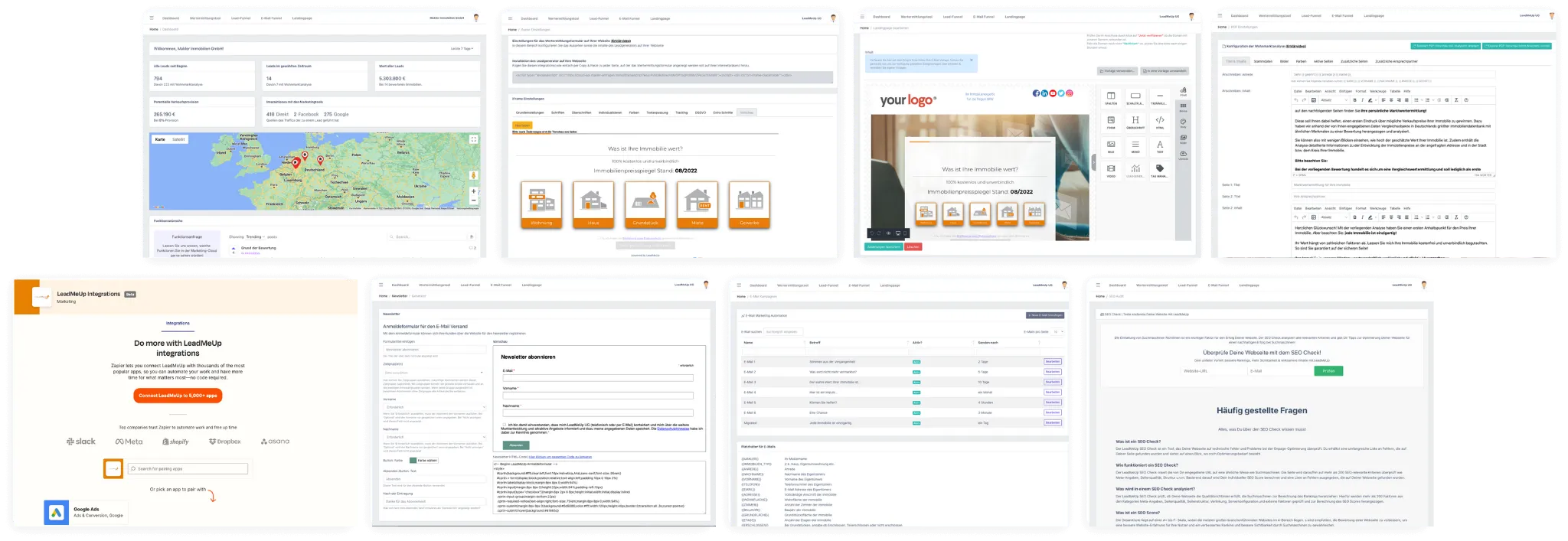Click the 'Farbe wählen' button color swatch
The width and height of the screenshot is (1568, 541).
pos(413,461)
